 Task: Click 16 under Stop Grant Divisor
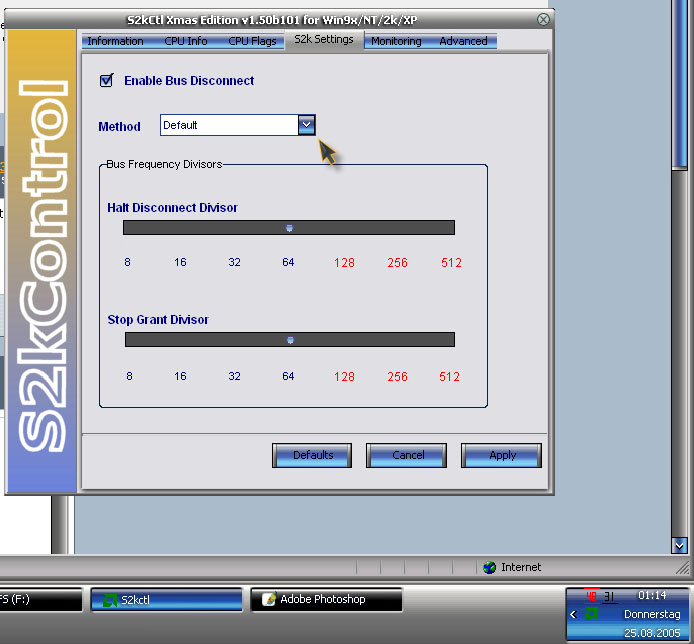click(180, 376)
